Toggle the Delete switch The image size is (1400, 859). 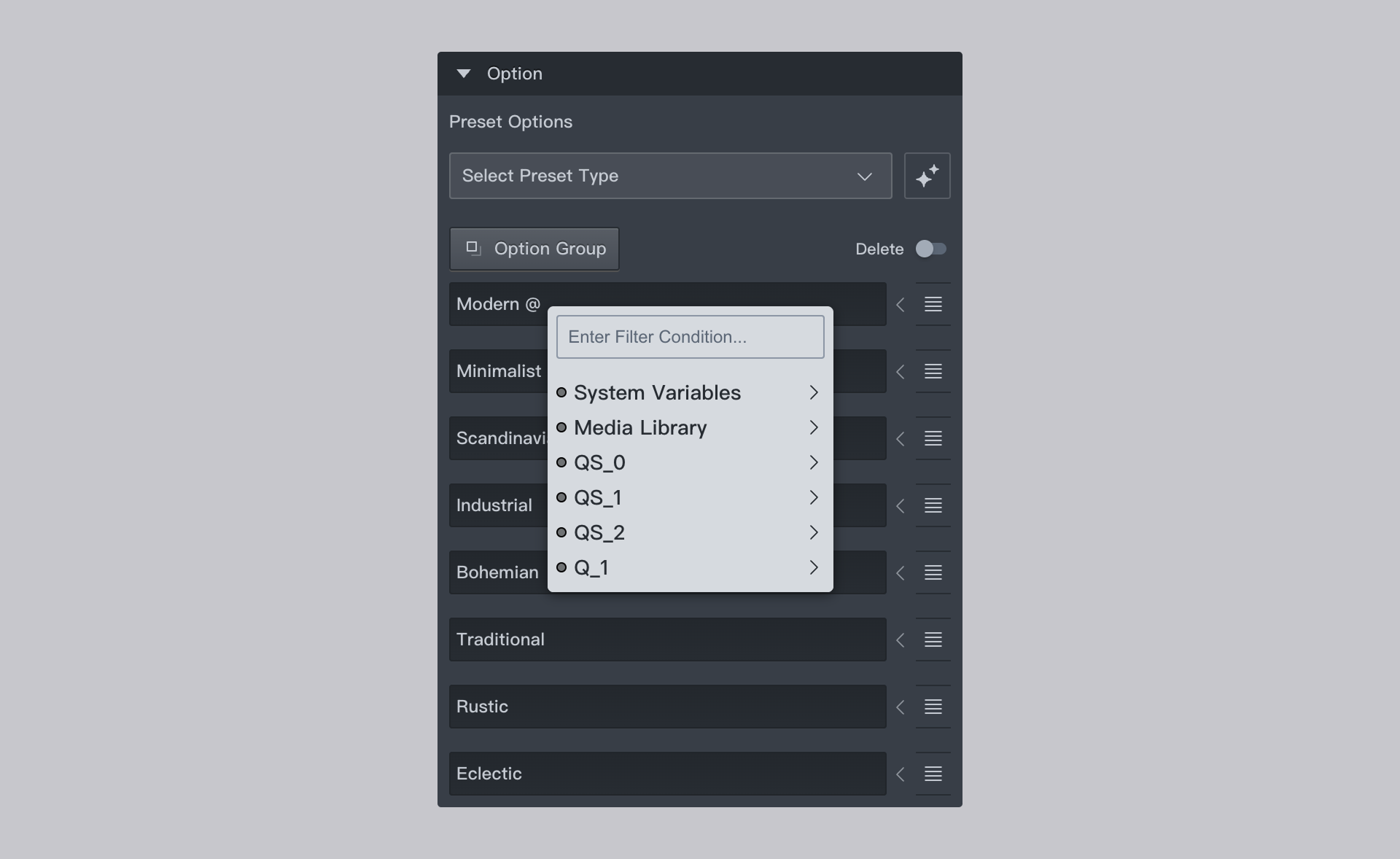(x=931, y=249)
